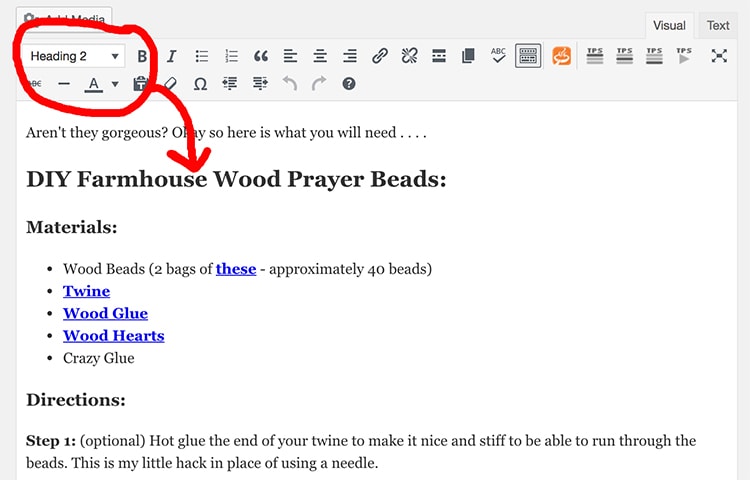
Task: Click the clear formatting eraser icon
Action: (170, 84)
